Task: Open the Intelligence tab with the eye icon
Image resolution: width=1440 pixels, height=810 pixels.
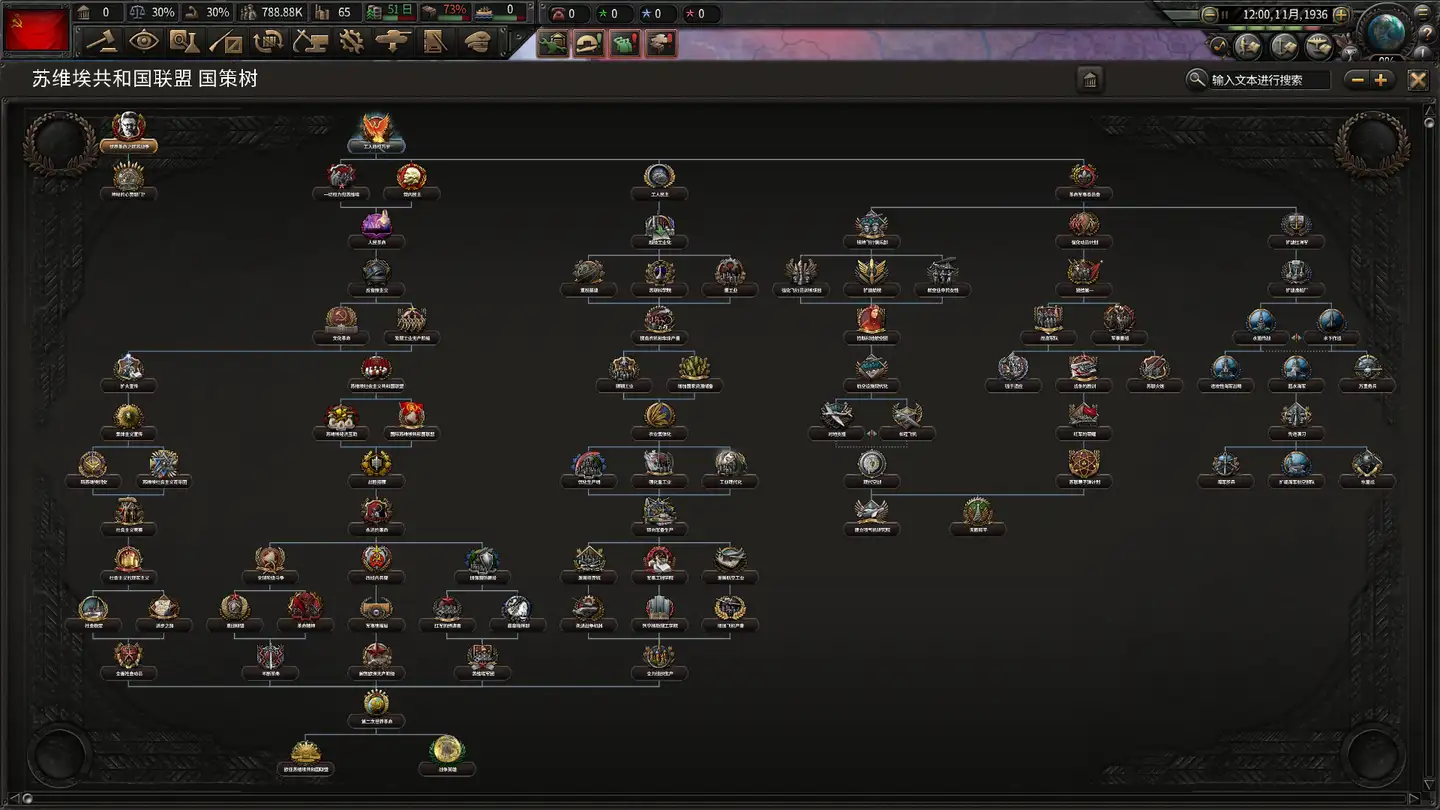Action: [145, 41]
